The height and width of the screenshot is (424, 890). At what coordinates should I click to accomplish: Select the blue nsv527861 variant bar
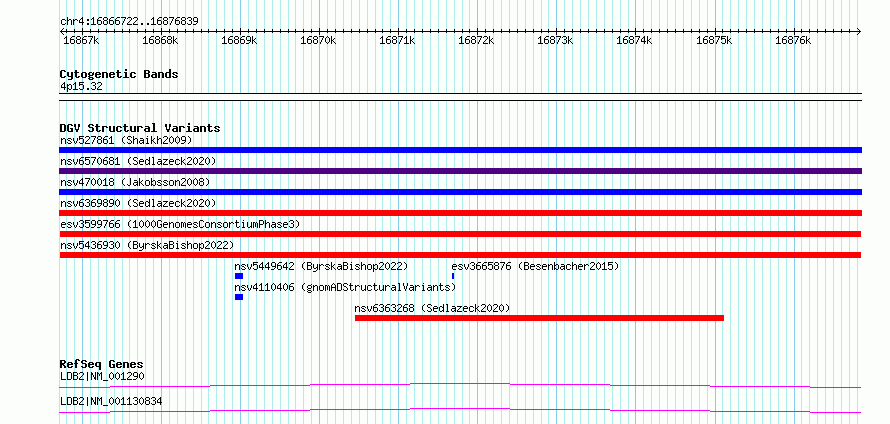coord(460,150)
